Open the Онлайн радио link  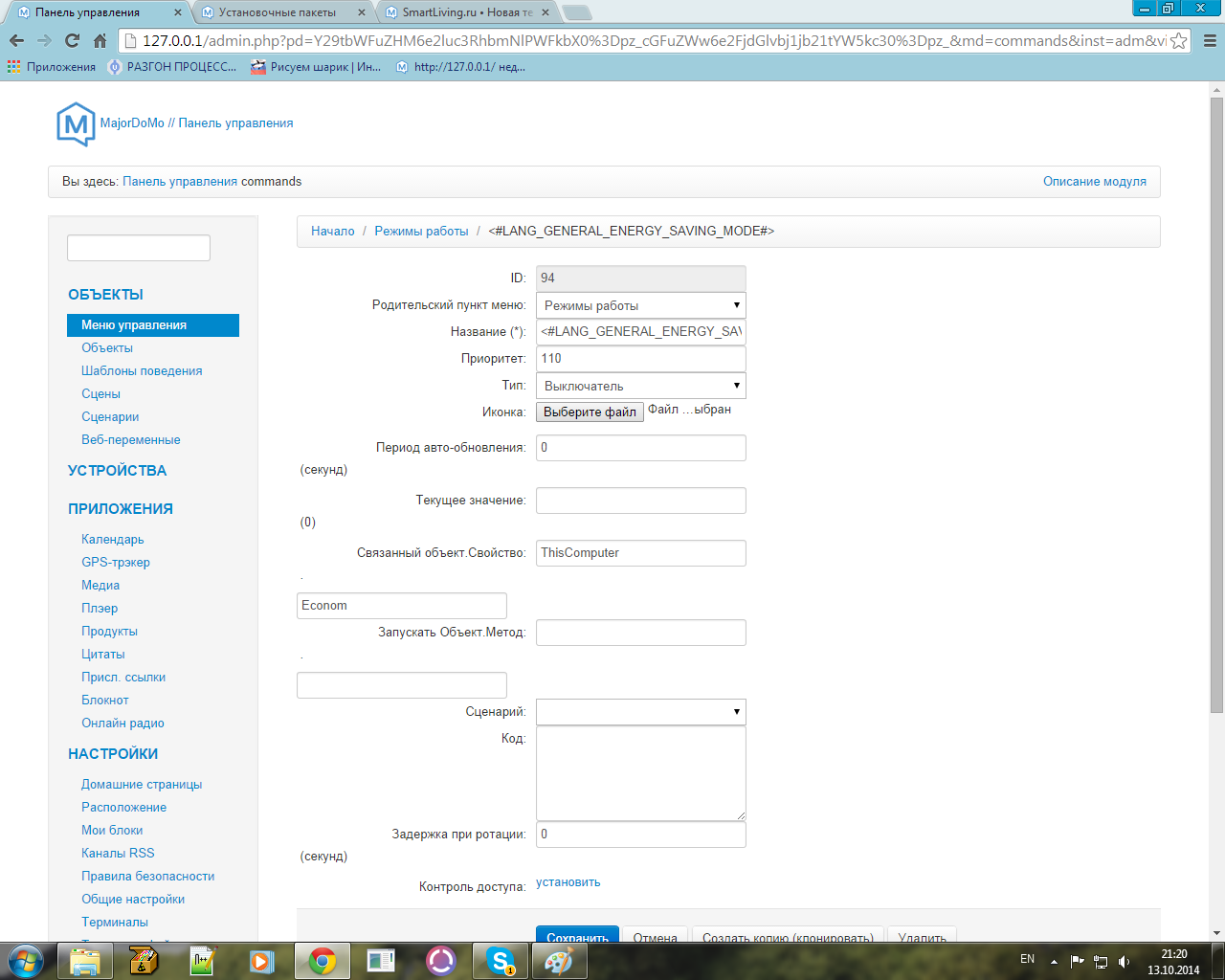122,724
